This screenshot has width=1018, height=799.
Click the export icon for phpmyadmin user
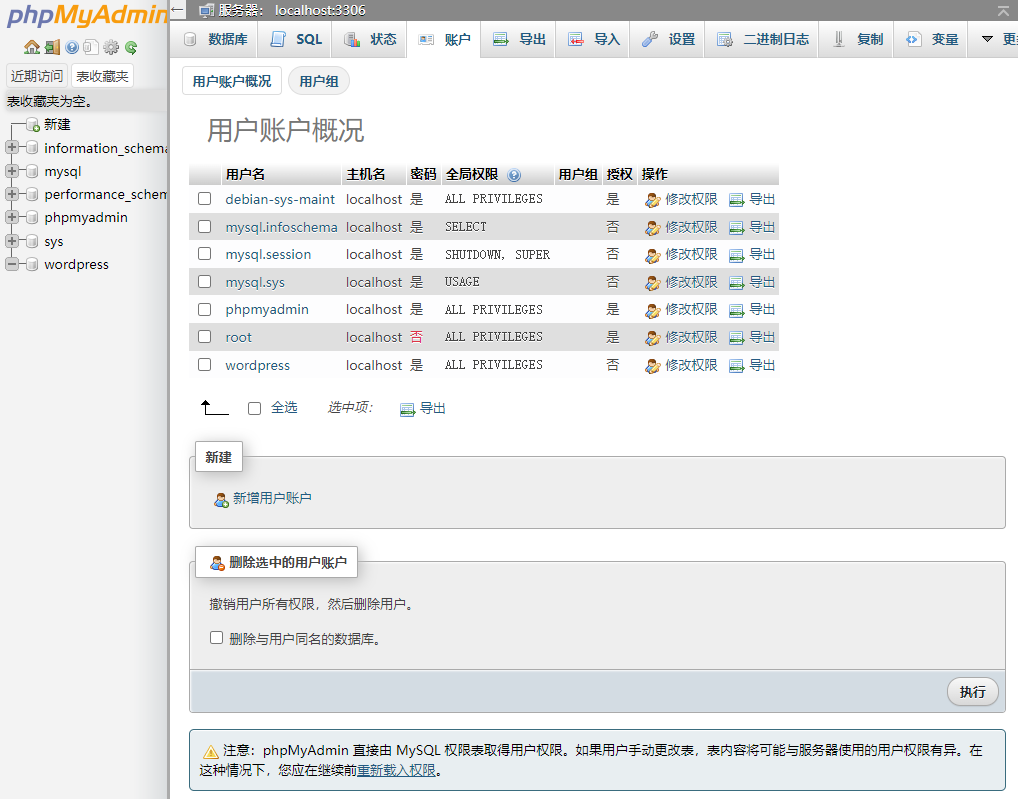pyautogui.click(x=736, y=310)
